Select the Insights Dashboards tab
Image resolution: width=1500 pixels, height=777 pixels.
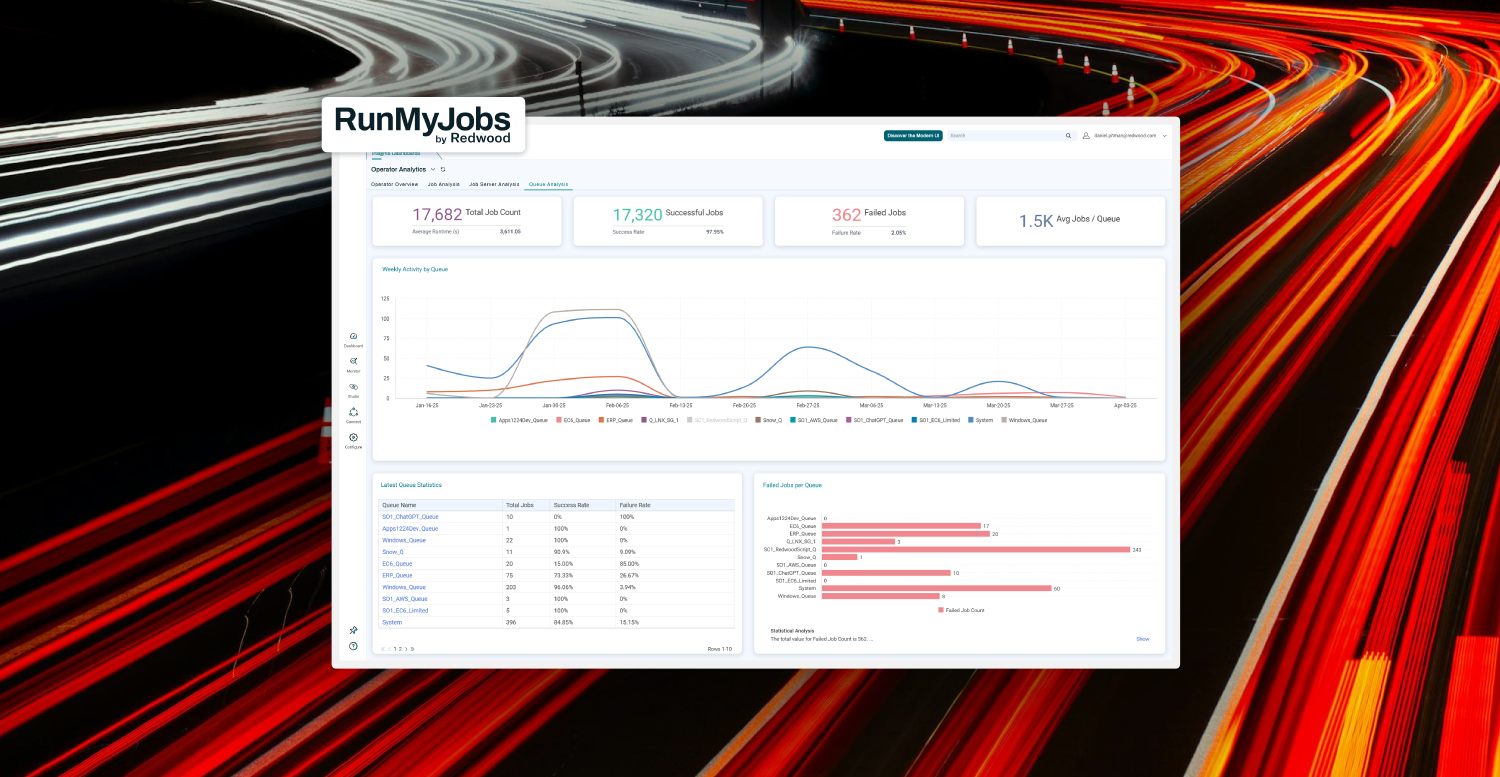396,153
